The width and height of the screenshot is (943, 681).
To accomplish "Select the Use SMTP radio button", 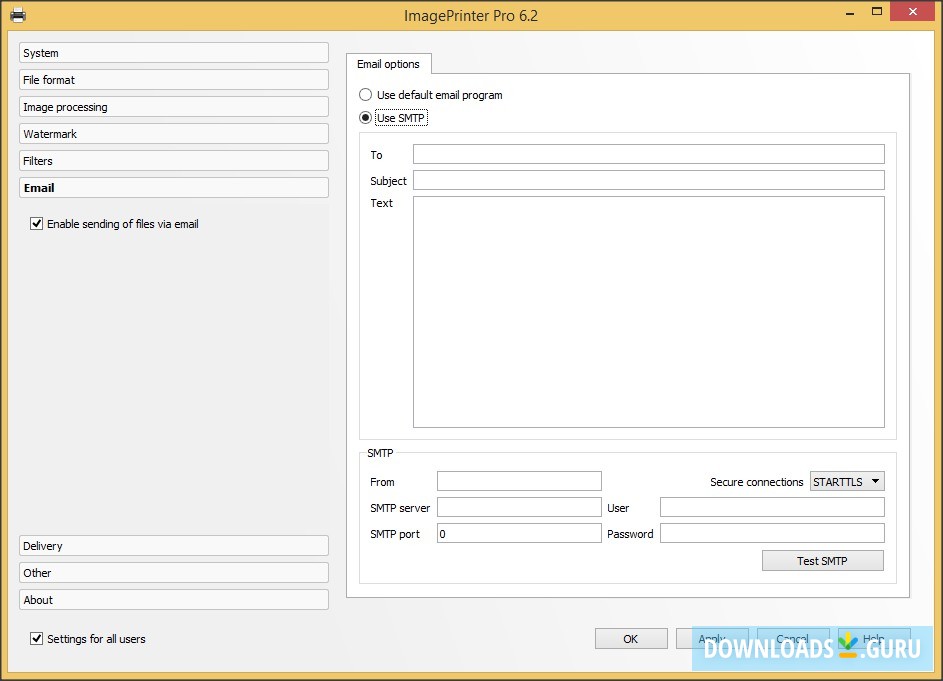I will (x=365, y=117).
